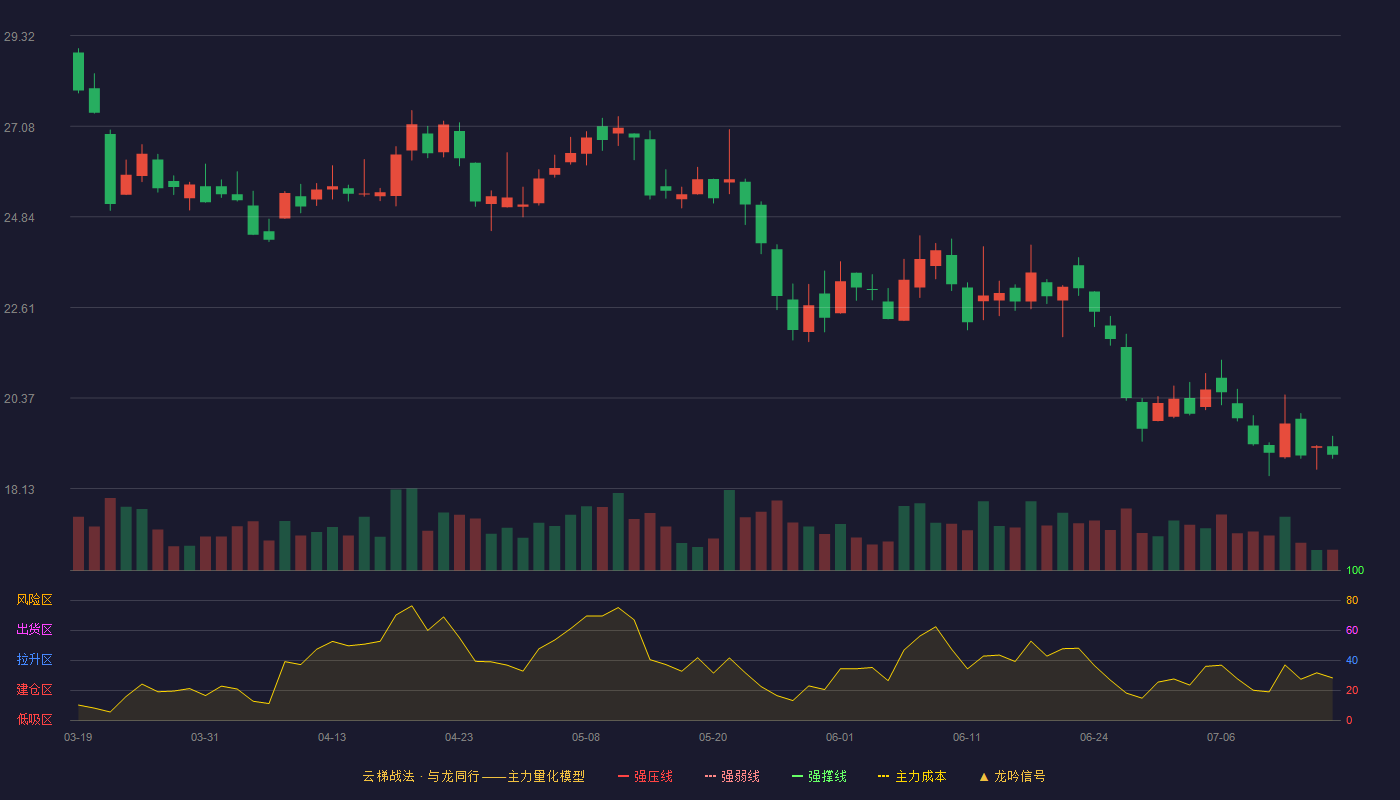Click the 06-01 date axis label
This screenshot has width=1400, height=800.
[840, 737]
